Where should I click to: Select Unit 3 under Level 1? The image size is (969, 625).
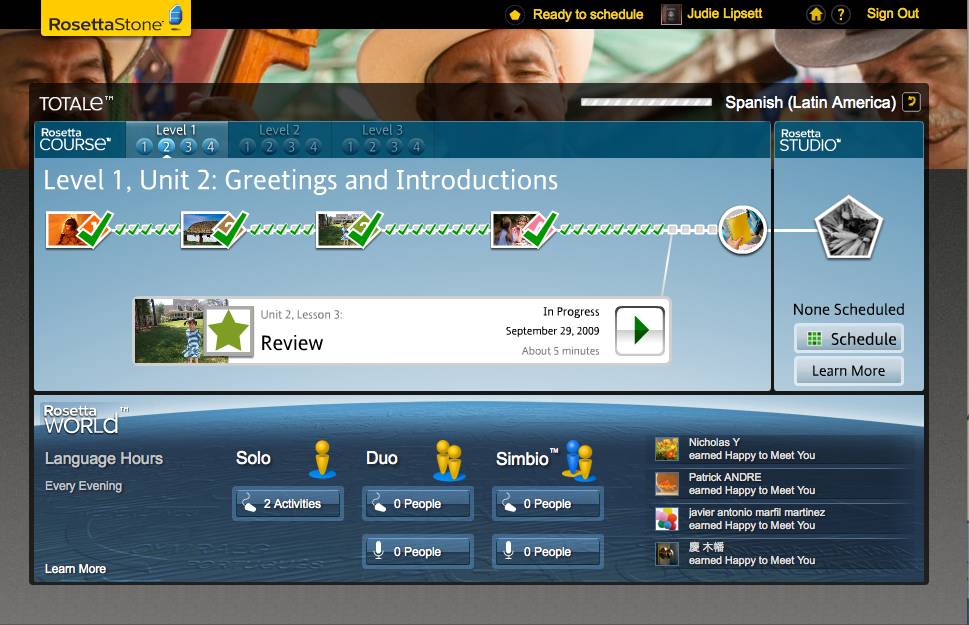[x=188, y=147]
